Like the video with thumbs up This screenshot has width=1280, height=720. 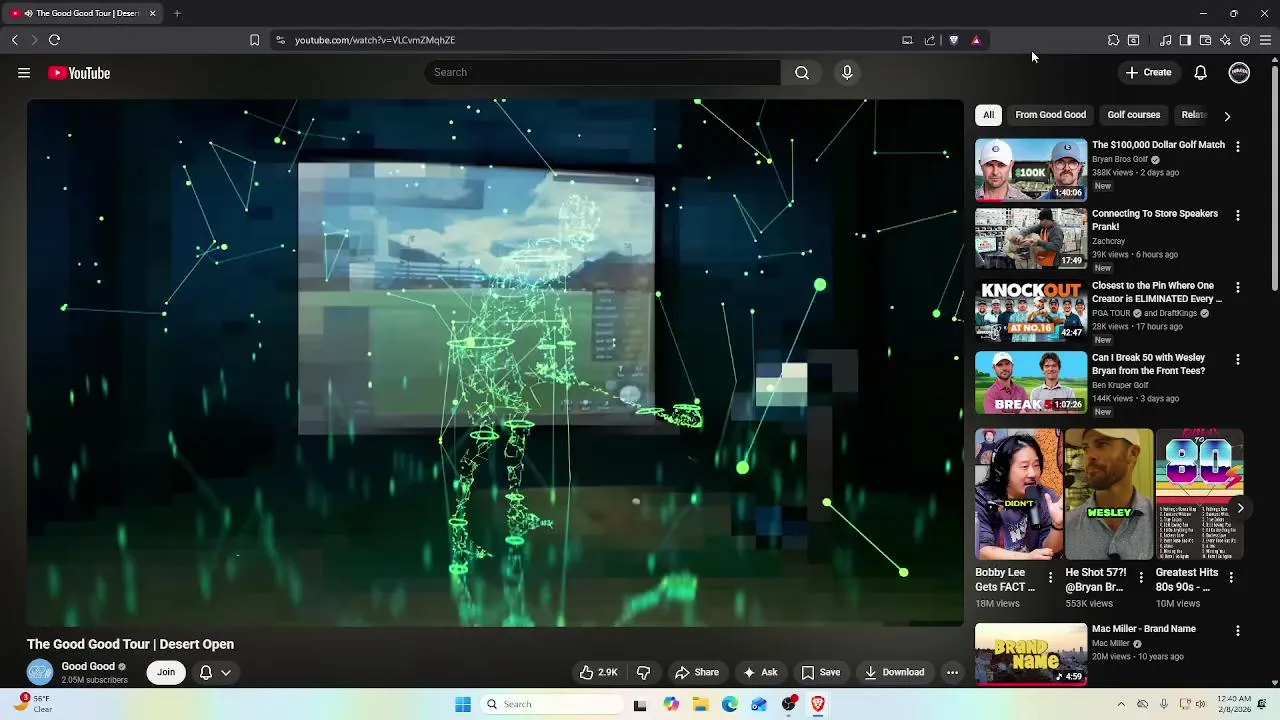coord(599,672)
